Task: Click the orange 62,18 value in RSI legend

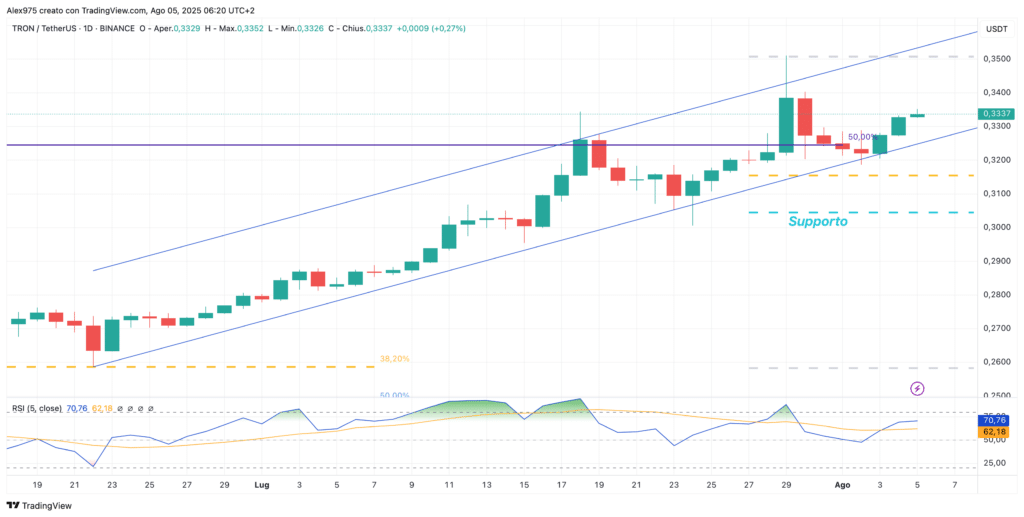Action: pos(103,409)
